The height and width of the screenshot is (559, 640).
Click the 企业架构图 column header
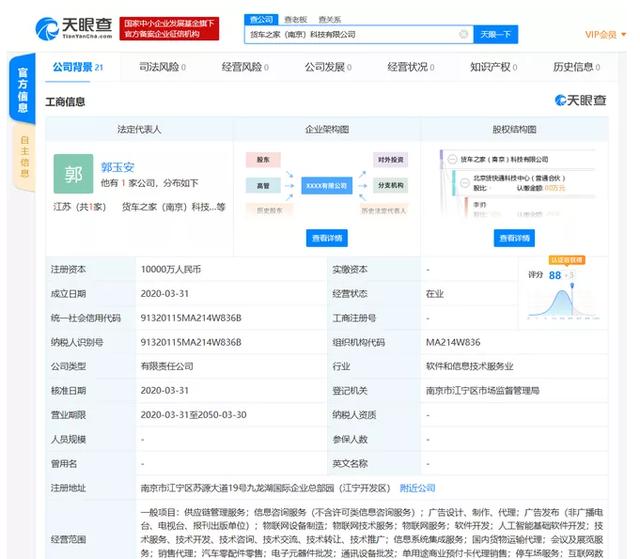click(x=327, y=129)
